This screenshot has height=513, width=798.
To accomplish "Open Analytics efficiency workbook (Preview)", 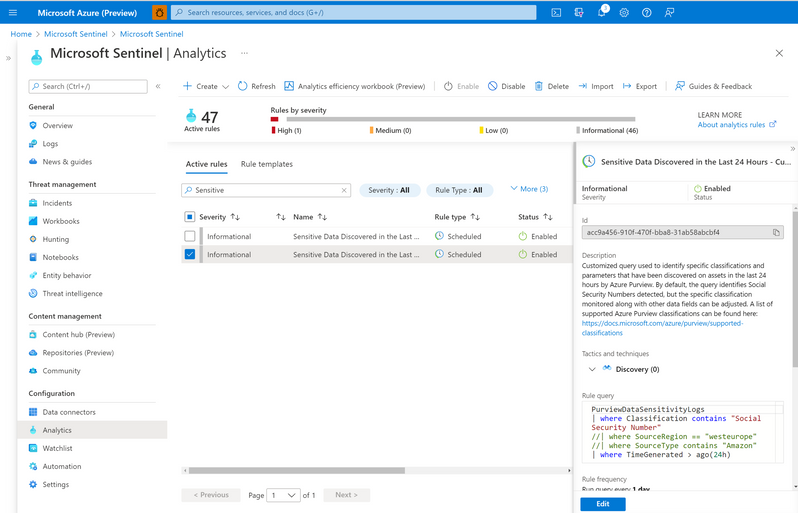I will pos(354,86).
